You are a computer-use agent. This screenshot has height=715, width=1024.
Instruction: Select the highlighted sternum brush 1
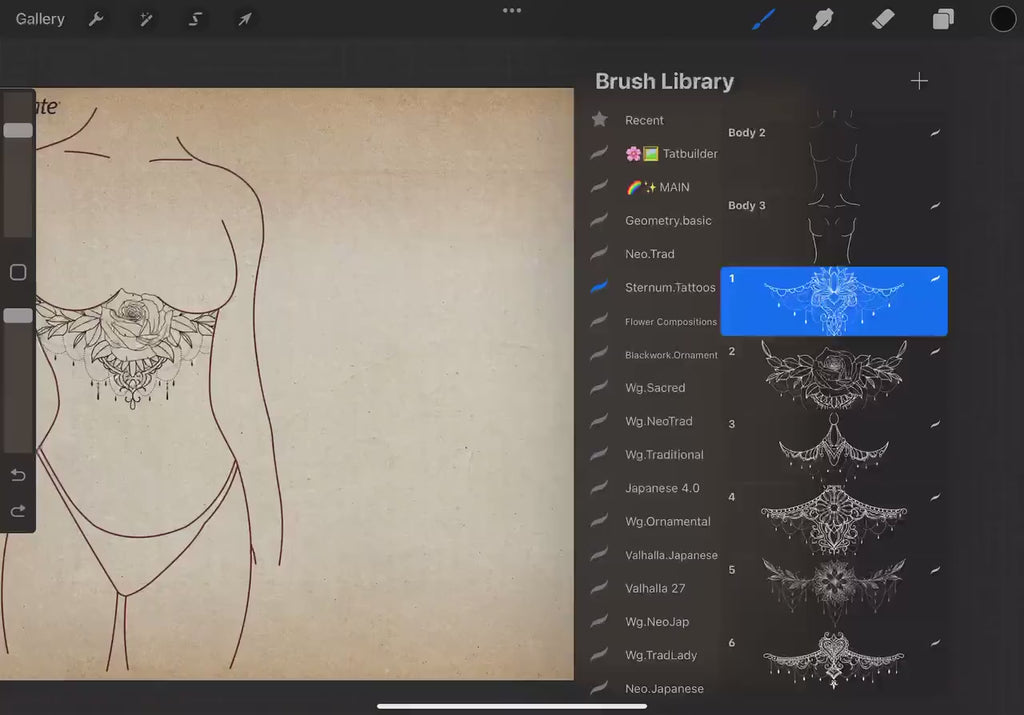click(x=834, y=302)
